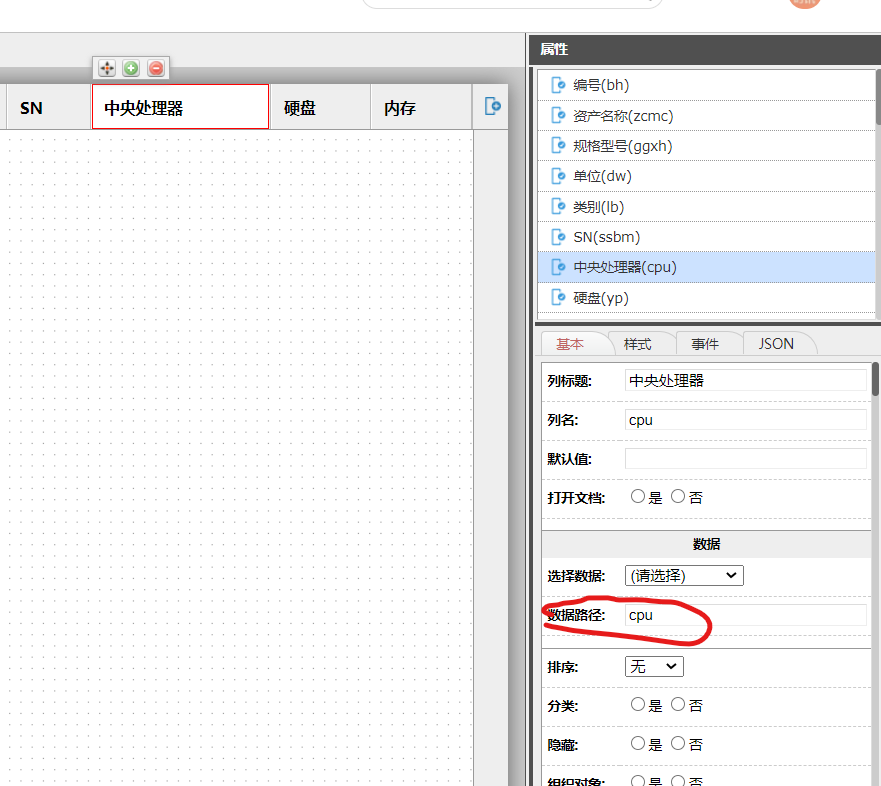Edit the 列名 input field
The width and height of the screenshot is (881, 786).
[x=746, y=420]
